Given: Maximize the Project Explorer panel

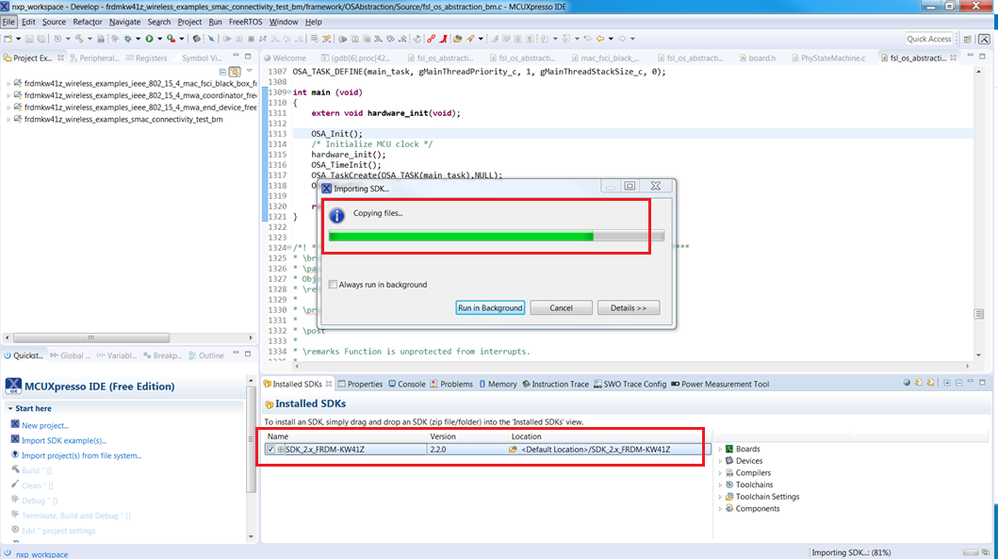Looking at the screenshot, I should pyautogui.click(x=248, y=57).
